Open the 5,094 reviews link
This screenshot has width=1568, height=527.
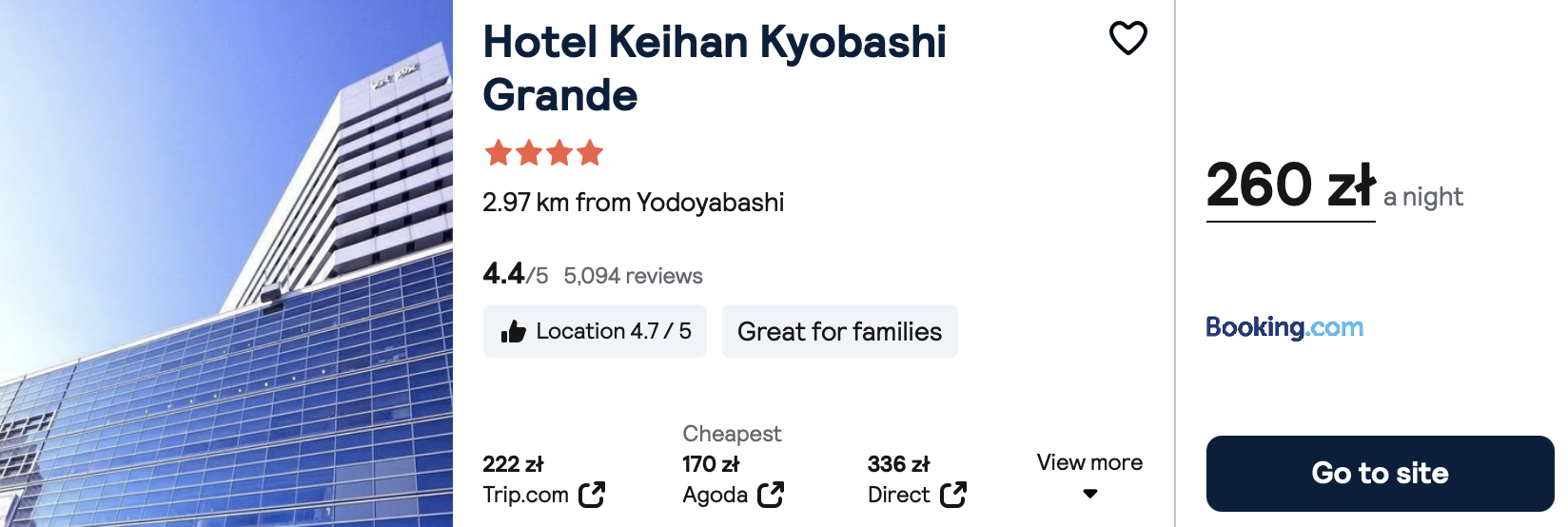pos(634,276)
